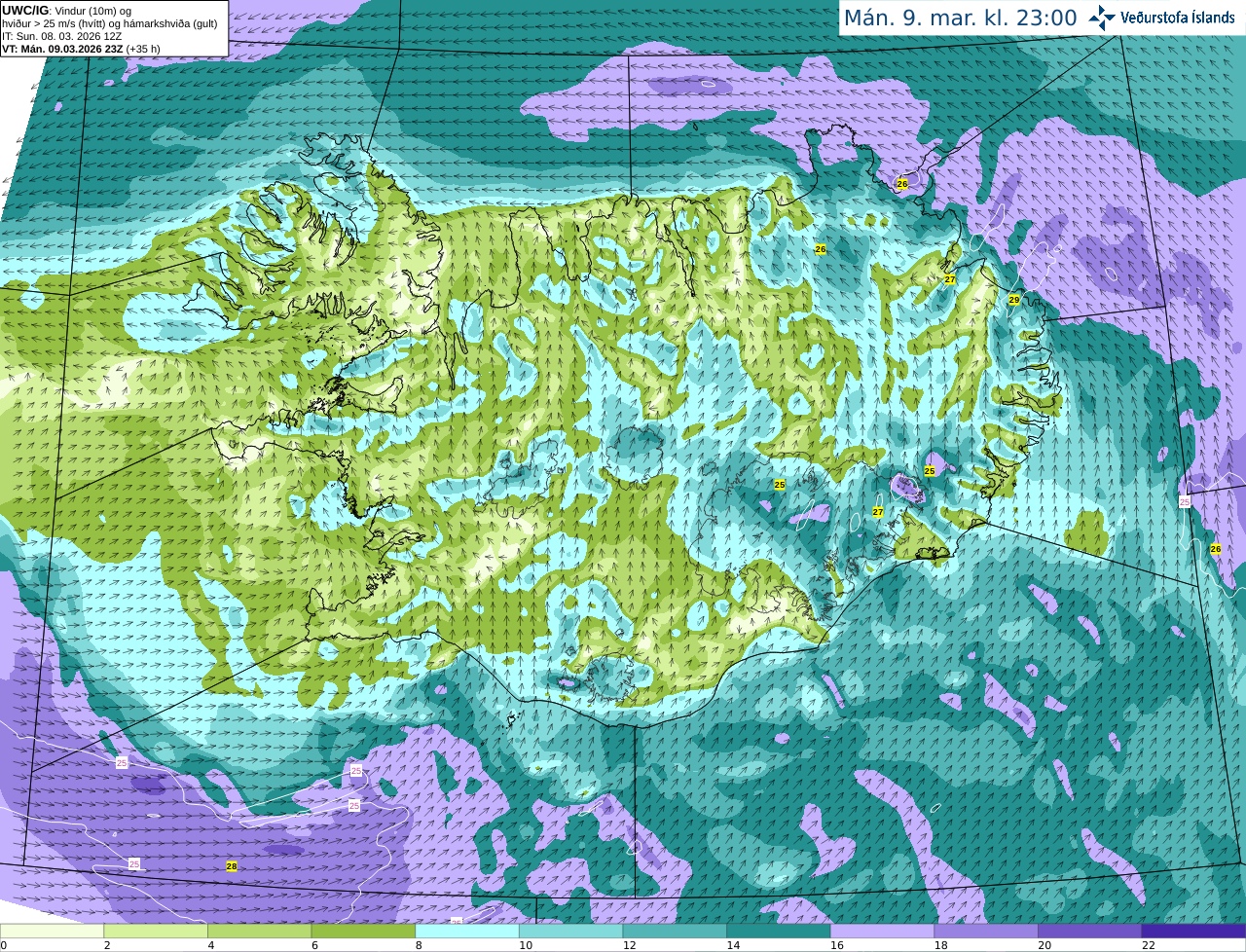Image resolution: width=1246 pixels, height=952 pixels.
Task: Pick the legend swatch between 18 and 20
Action: click(x=986, y=932)
